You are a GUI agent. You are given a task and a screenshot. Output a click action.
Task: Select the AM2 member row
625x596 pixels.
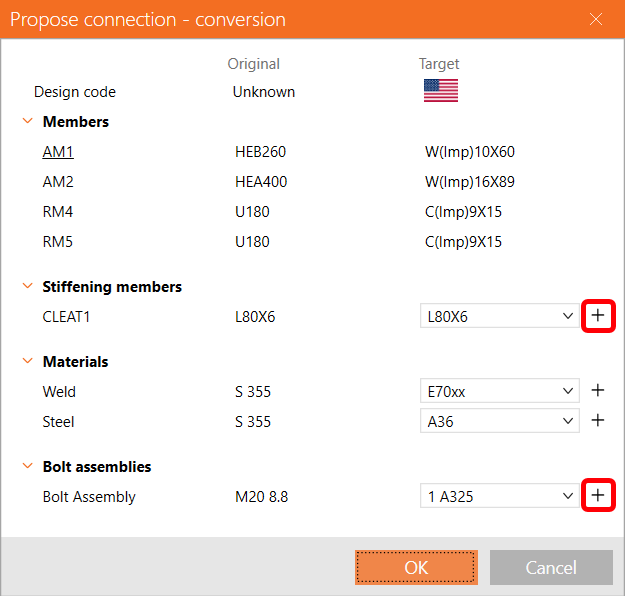(x=58, y=182)
